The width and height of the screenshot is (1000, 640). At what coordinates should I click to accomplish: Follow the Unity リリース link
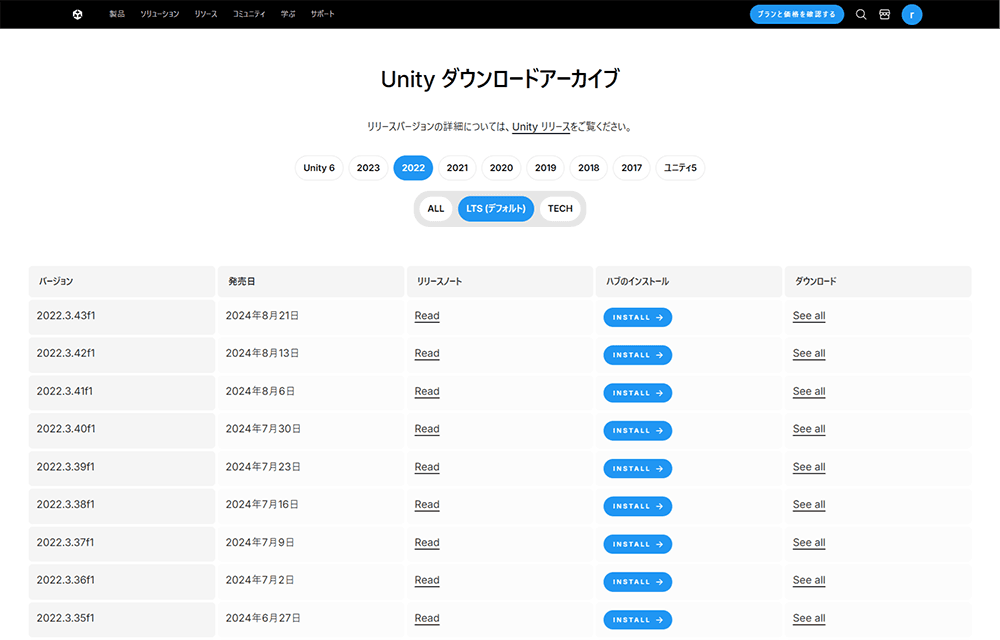coord(541,127)
